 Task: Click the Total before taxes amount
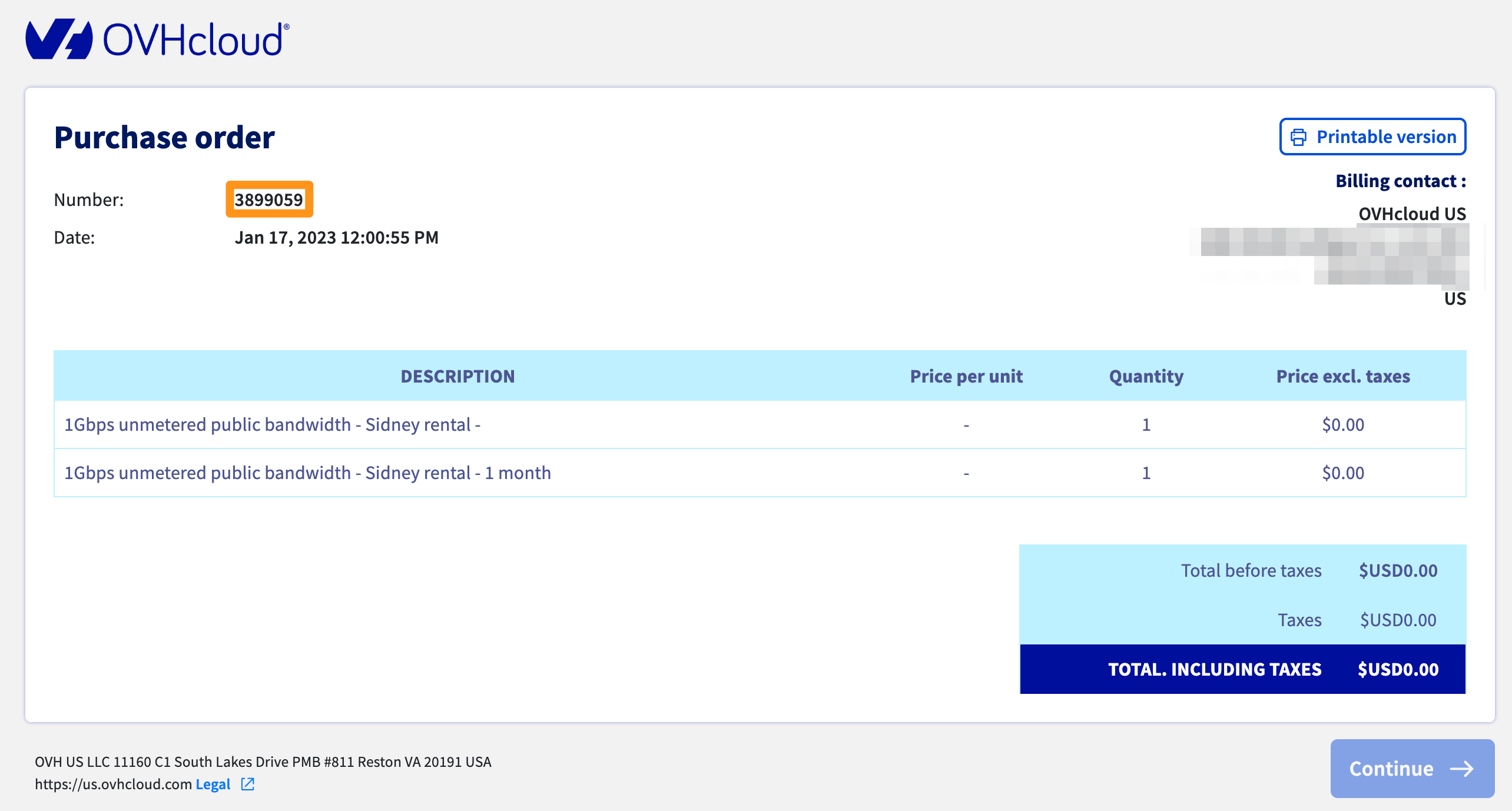[1398, 570]
